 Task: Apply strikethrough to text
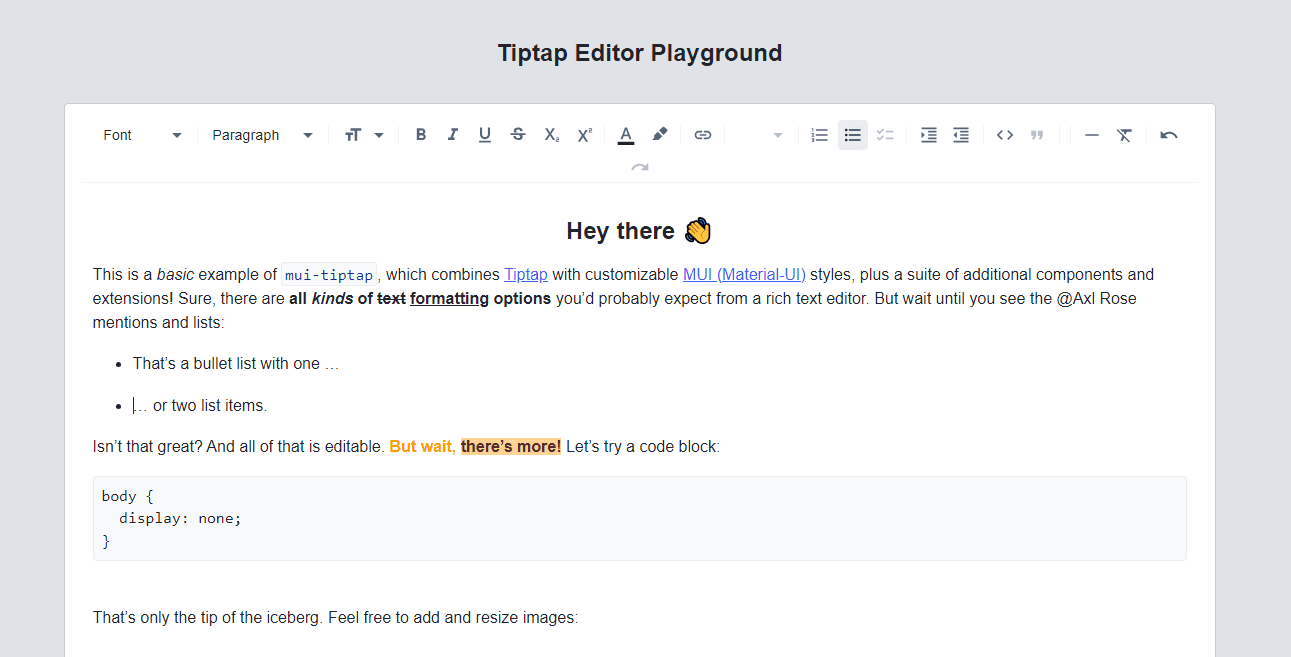(518, 135)
